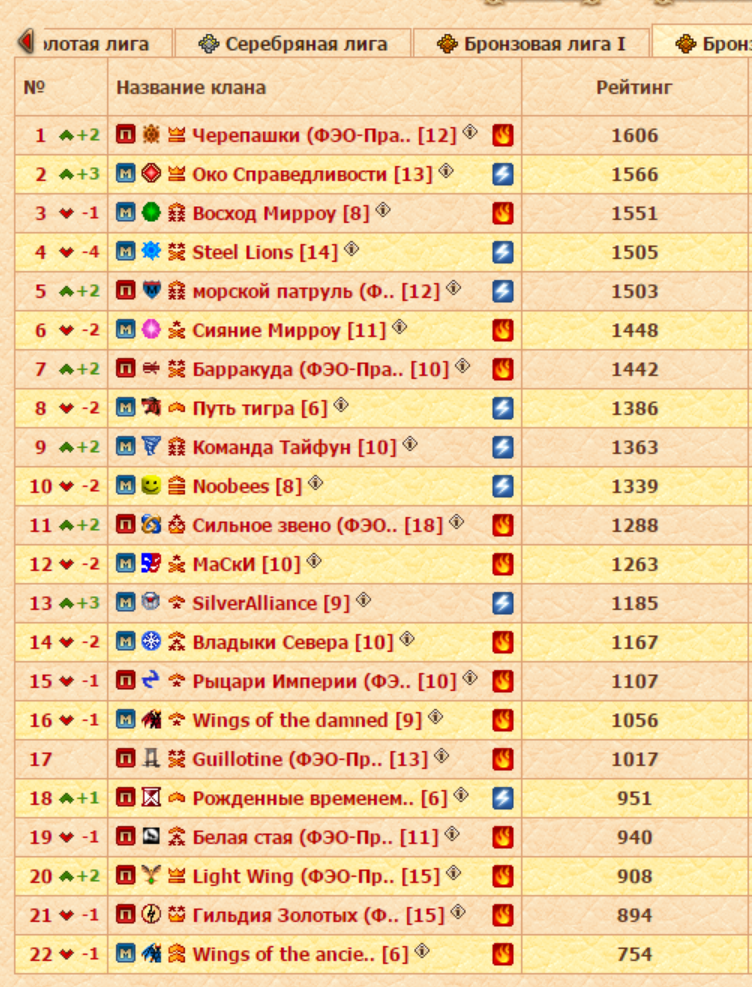This screenshot has width=752, height=987.
Task: Click the smiley emblem of Noobees clan
Action: (x=150, y=486)
